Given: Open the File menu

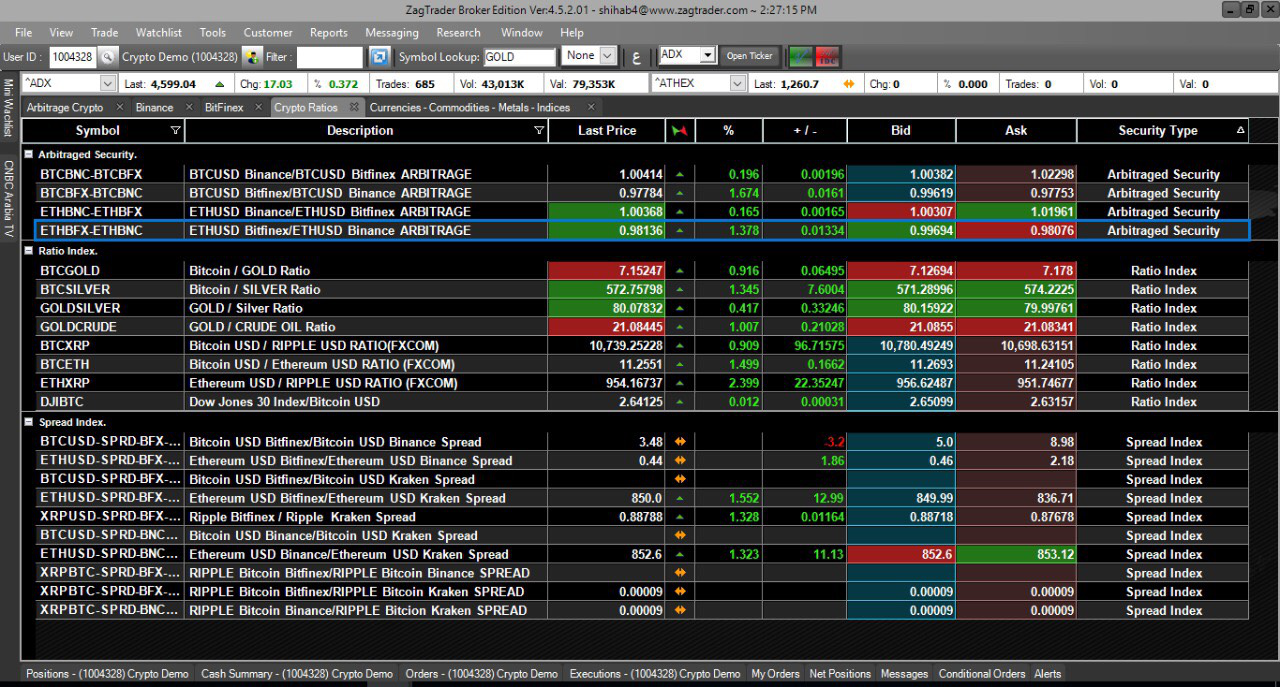Looking at the screenshot, I should point(23,33).
